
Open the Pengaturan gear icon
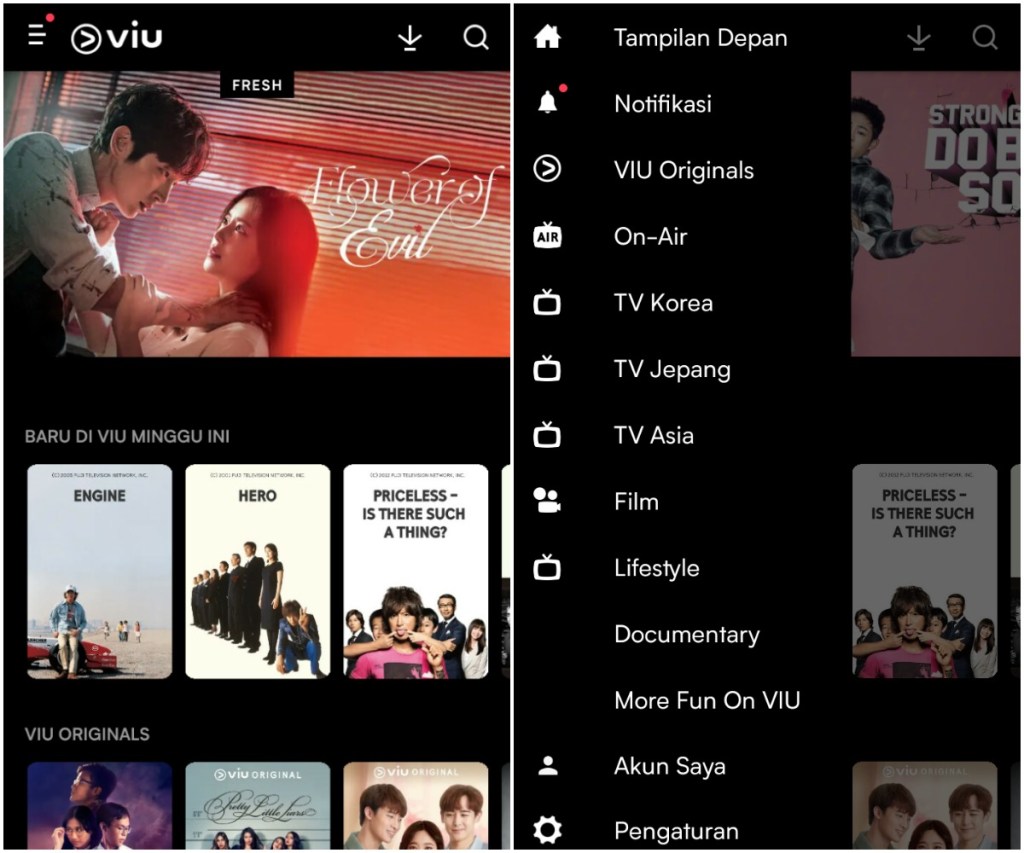tap(547, 830)
